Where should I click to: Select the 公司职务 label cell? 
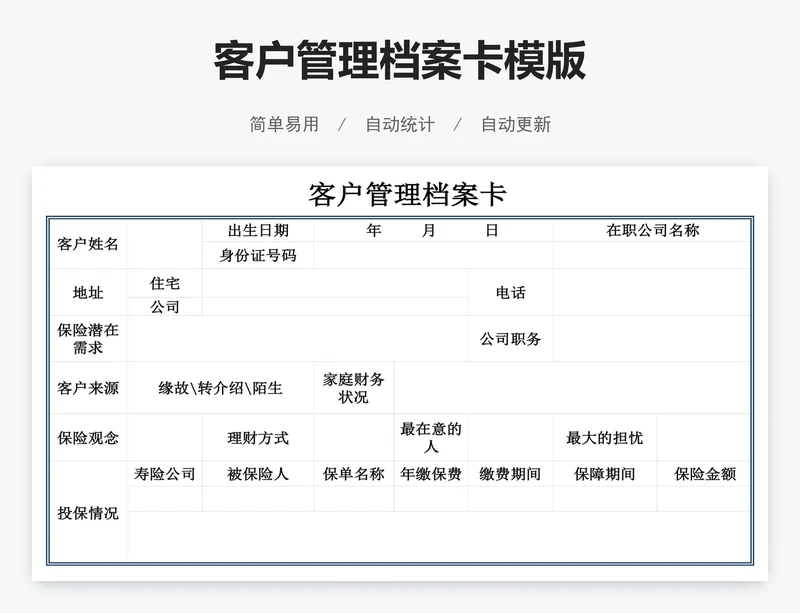click(x=510, y=339)
